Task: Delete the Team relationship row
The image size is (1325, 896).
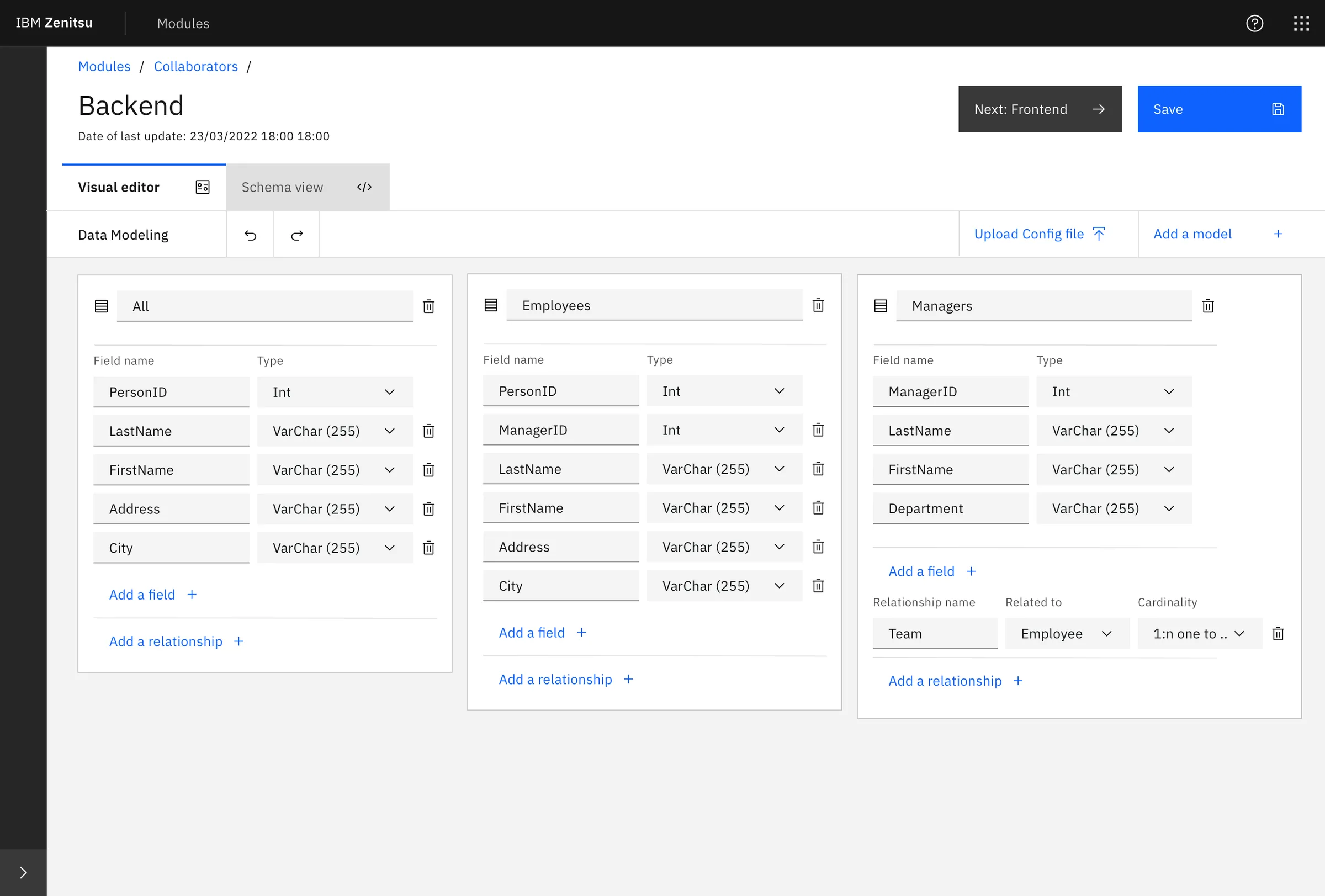Action: 1278,634
